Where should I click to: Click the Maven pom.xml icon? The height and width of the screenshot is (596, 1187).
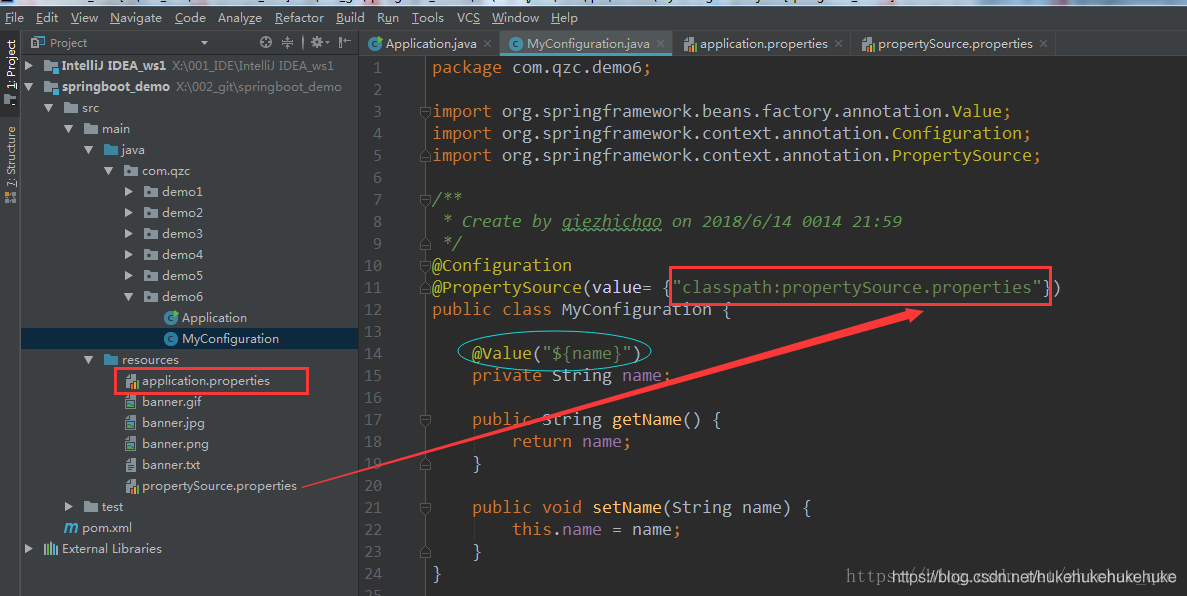[x=71, y=528]
